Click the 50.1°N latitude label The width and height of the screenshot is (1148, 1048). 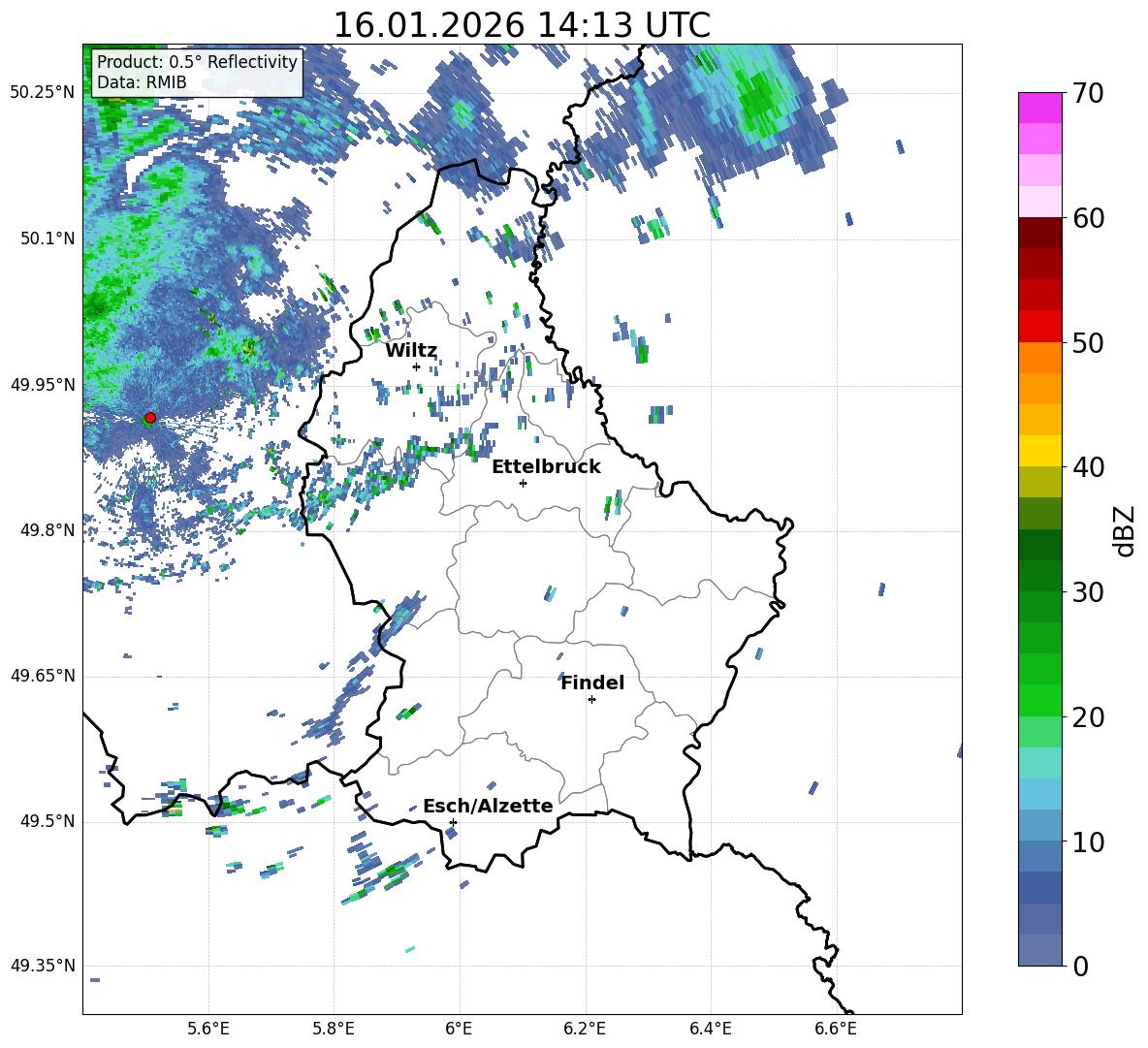pos(48,238)
